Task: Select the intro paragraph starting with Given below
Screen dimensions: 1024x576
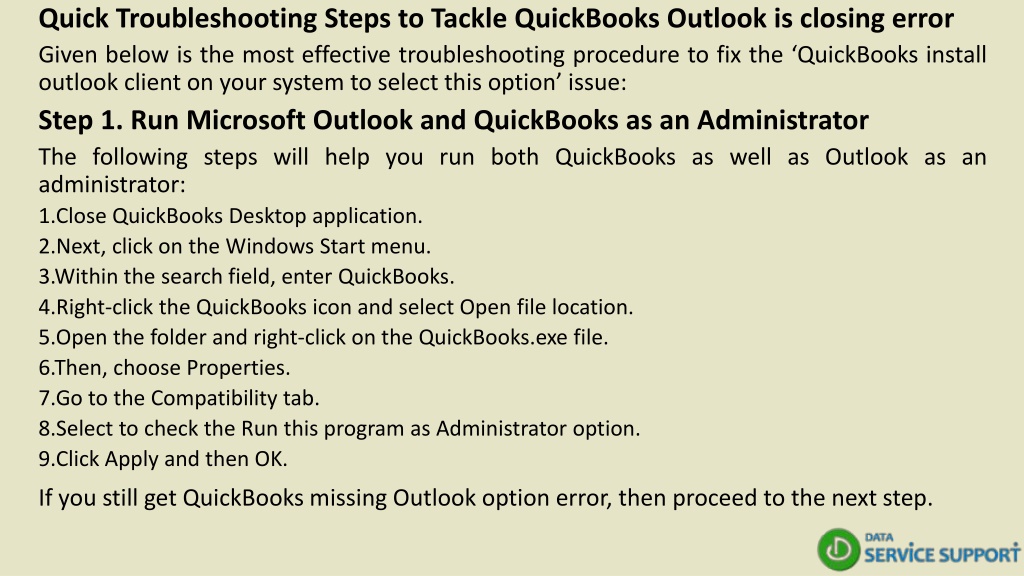Action: point(512,69)
